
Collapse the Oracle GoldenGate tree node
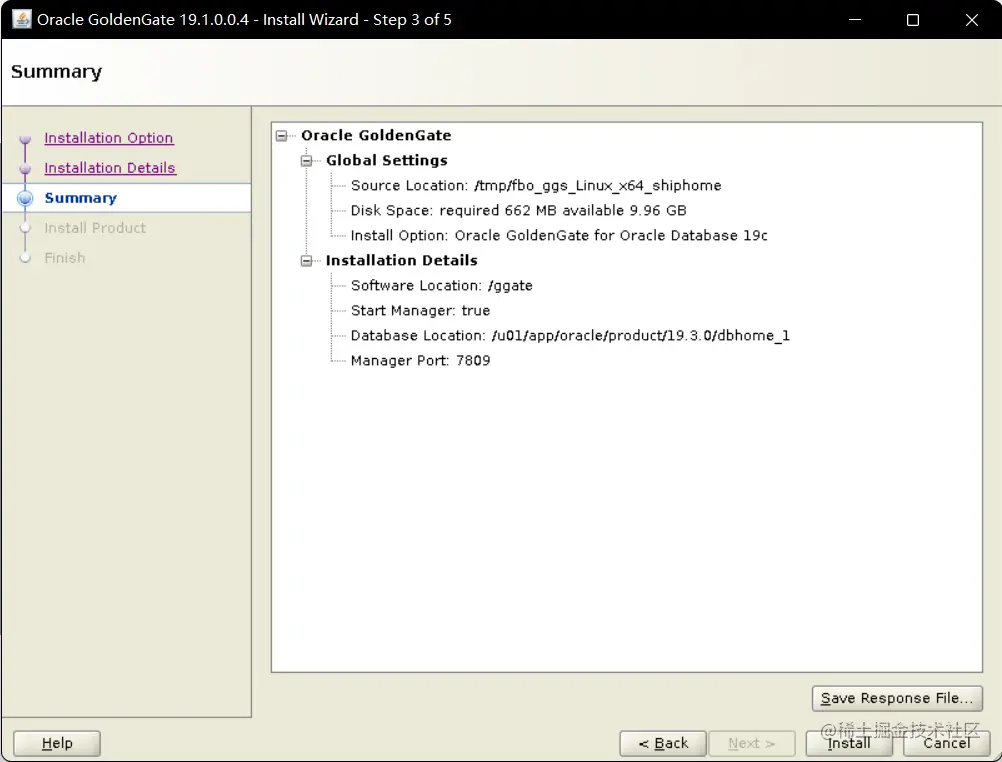point(285,135)
